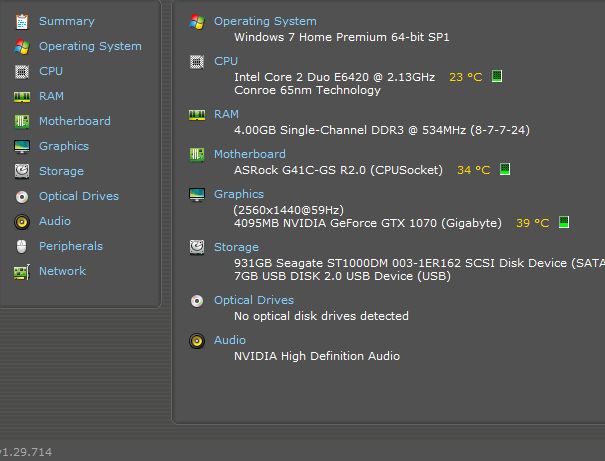605x461 pixels.
Task: Click the Graphics monitor icon in summary panel
Action: (x=197, y=195)
